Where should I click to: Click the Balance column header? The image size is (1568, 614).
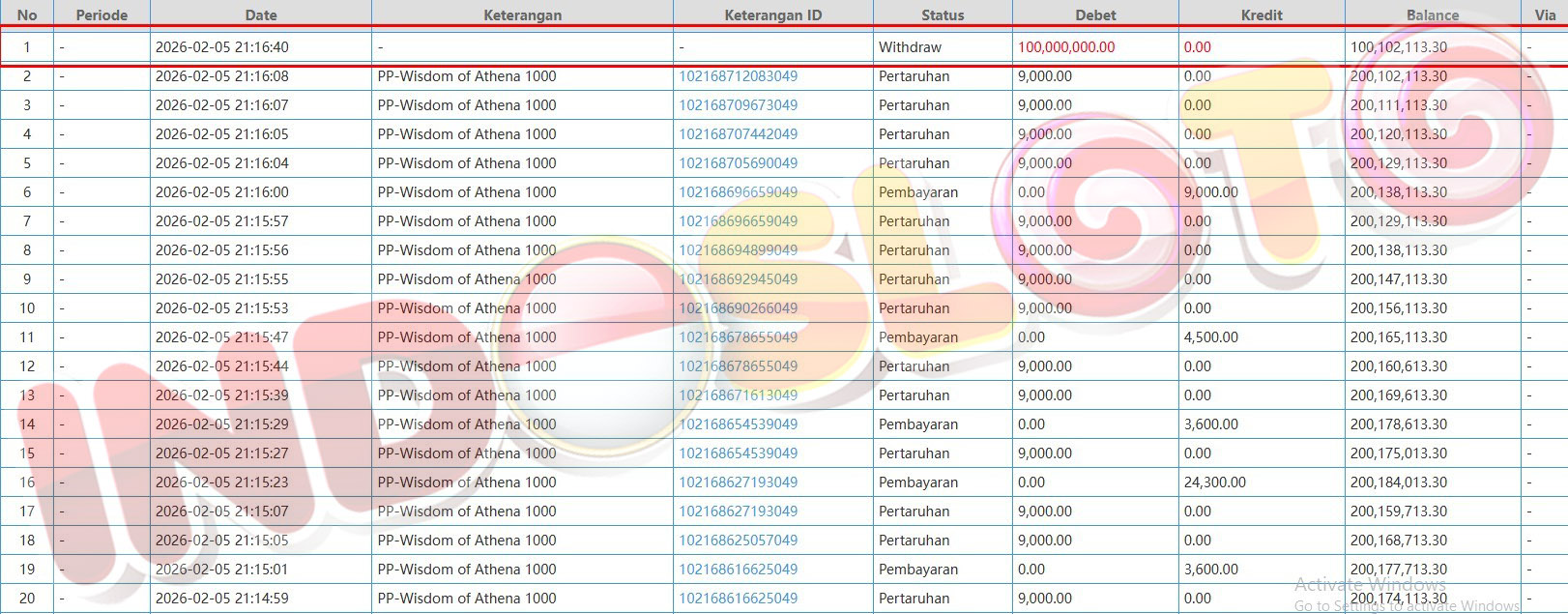(1433, 15)
